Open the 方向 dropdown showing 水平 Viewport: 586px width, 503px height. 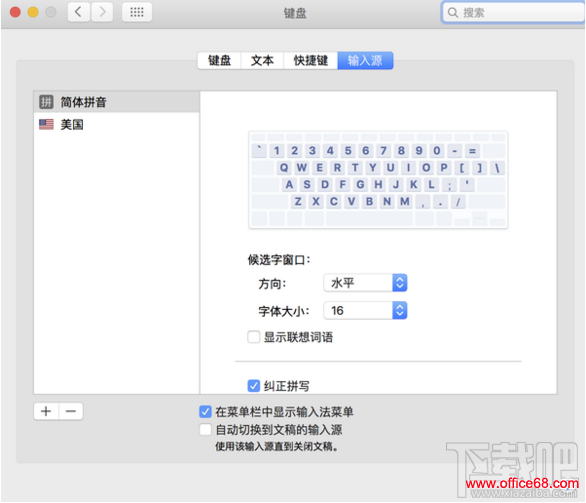[x=365, y=283]
